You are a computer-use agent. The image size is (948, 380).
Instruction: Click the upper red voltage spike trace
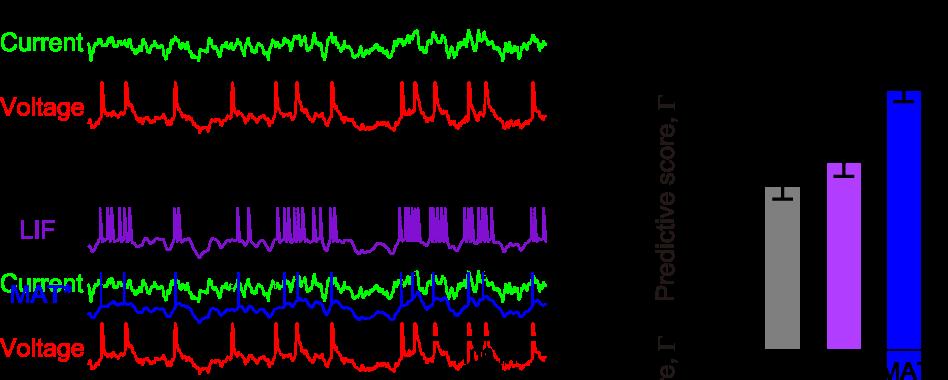point(317,106)
